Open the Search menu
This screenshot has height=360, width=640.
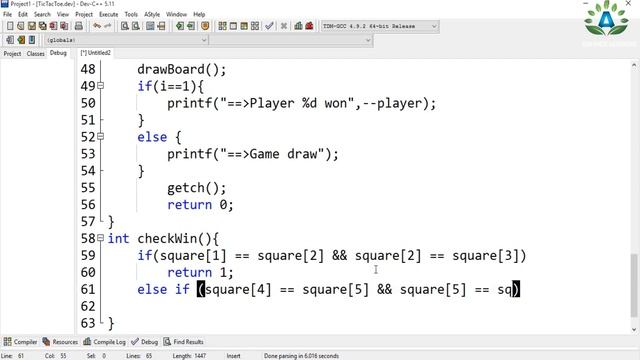click(x=42, y=14)
